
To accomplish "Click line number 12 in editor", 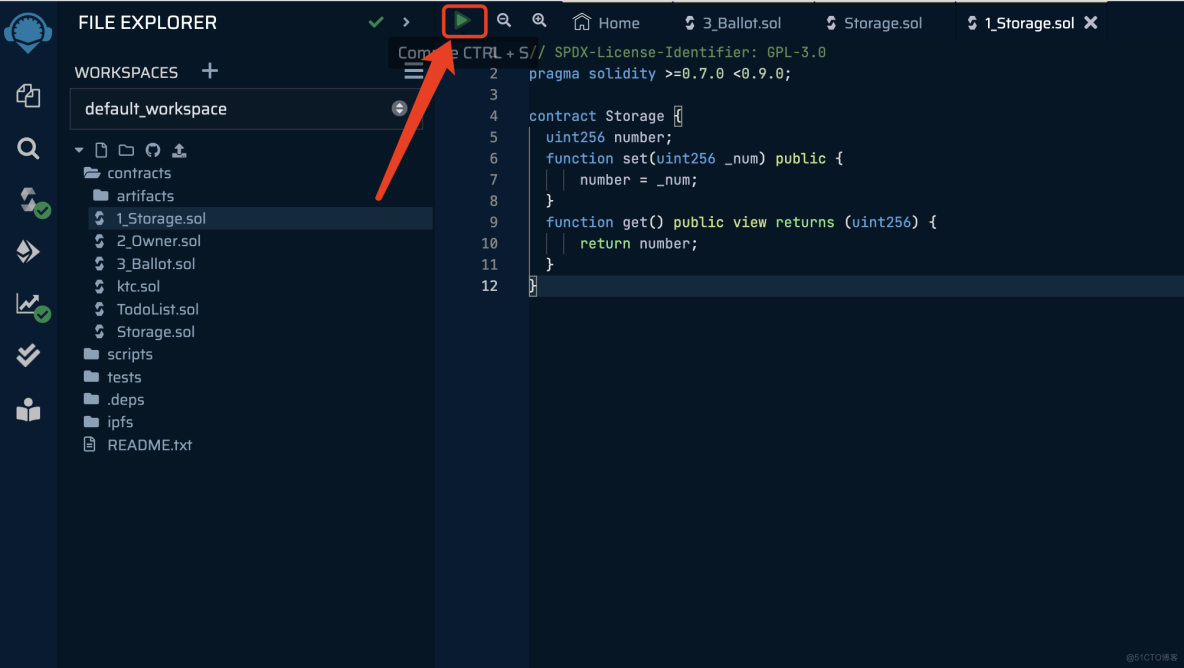I will [x=489, y=285].
